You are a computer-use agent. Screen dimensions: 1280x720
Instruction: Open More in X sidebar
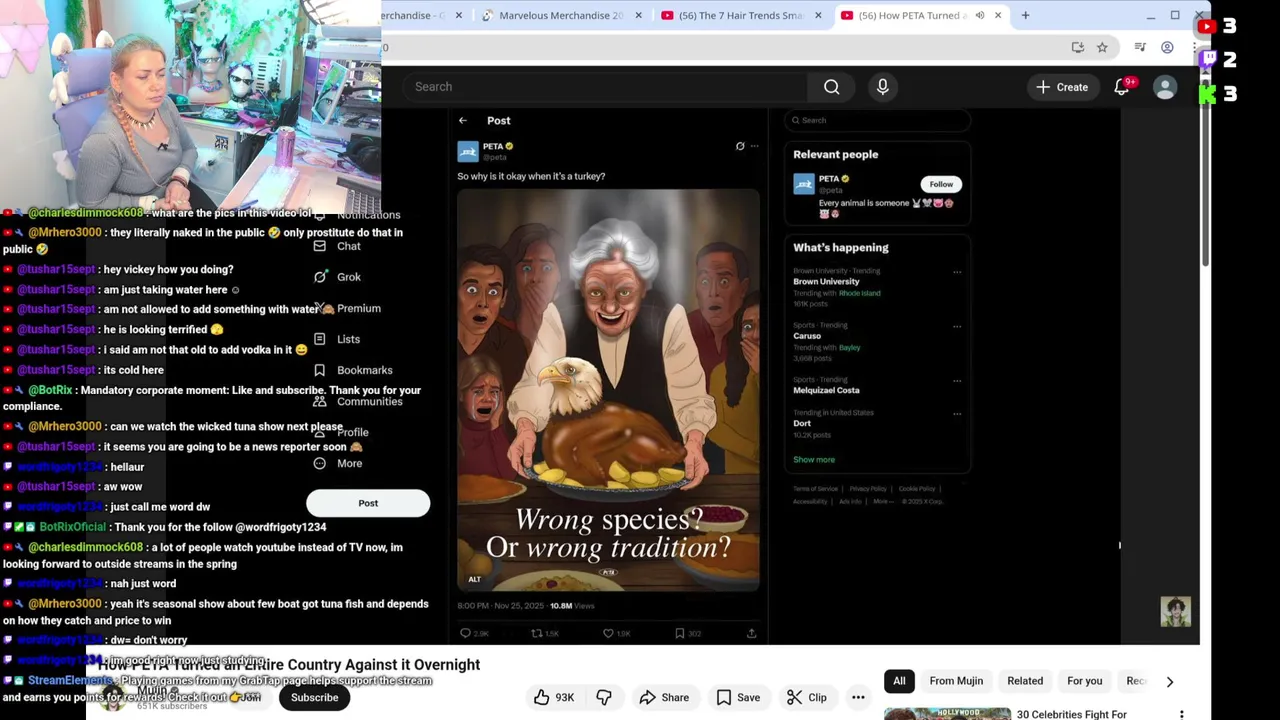[x=338, y=463]
